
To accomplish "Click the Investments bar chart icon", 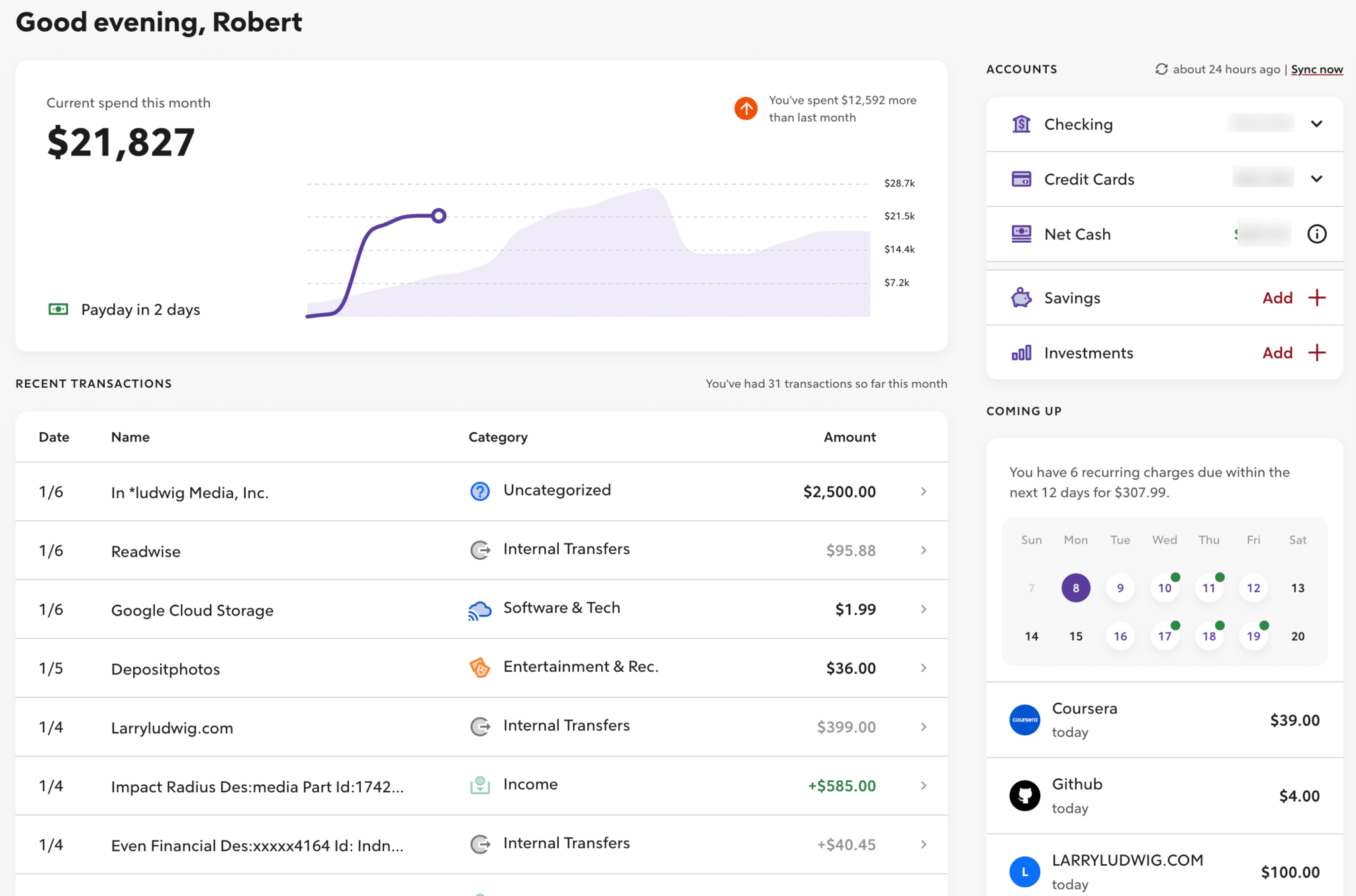I will click(1021, 353).
